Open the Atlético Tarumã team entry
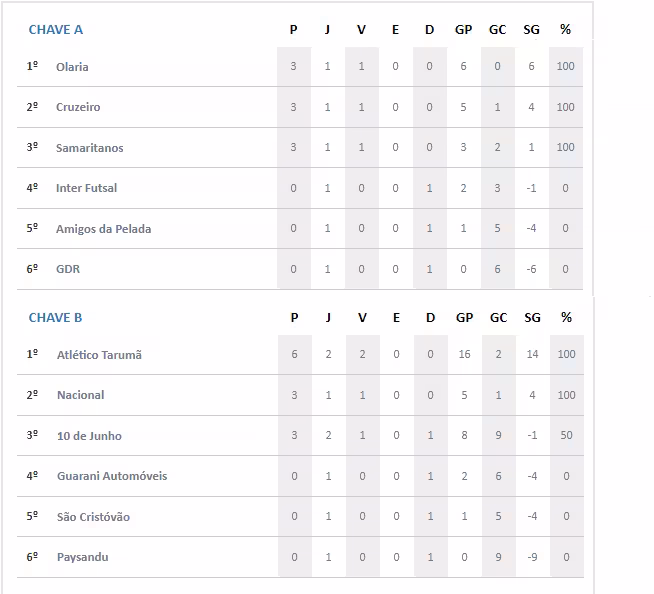 [x=98, y=355]
